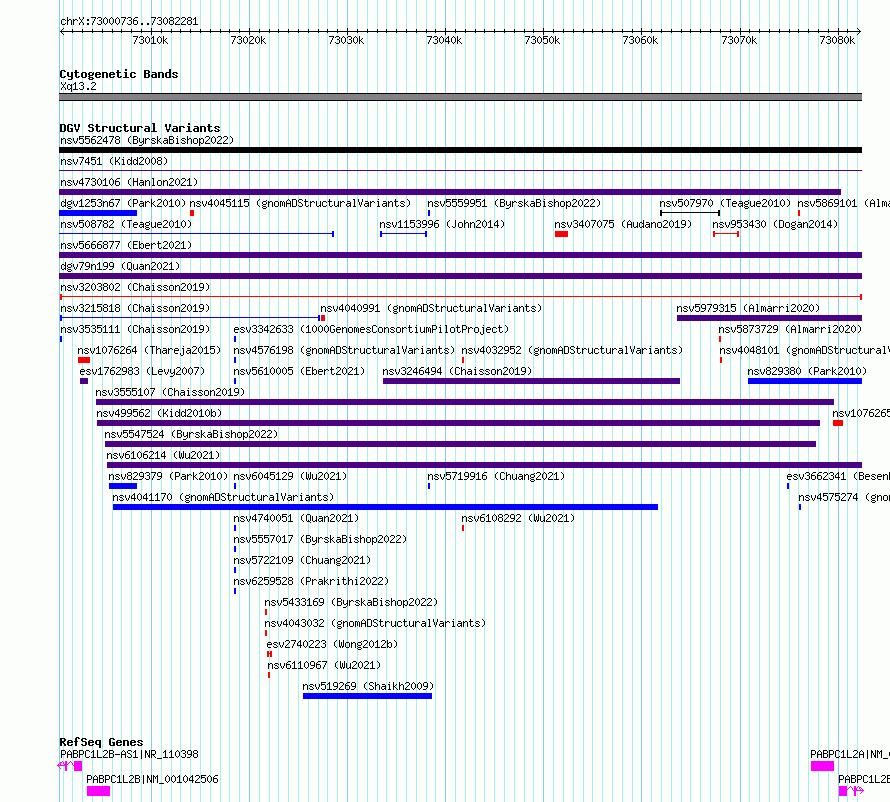Click the DGV Structural Variants track heading

[x=140, y=128]
